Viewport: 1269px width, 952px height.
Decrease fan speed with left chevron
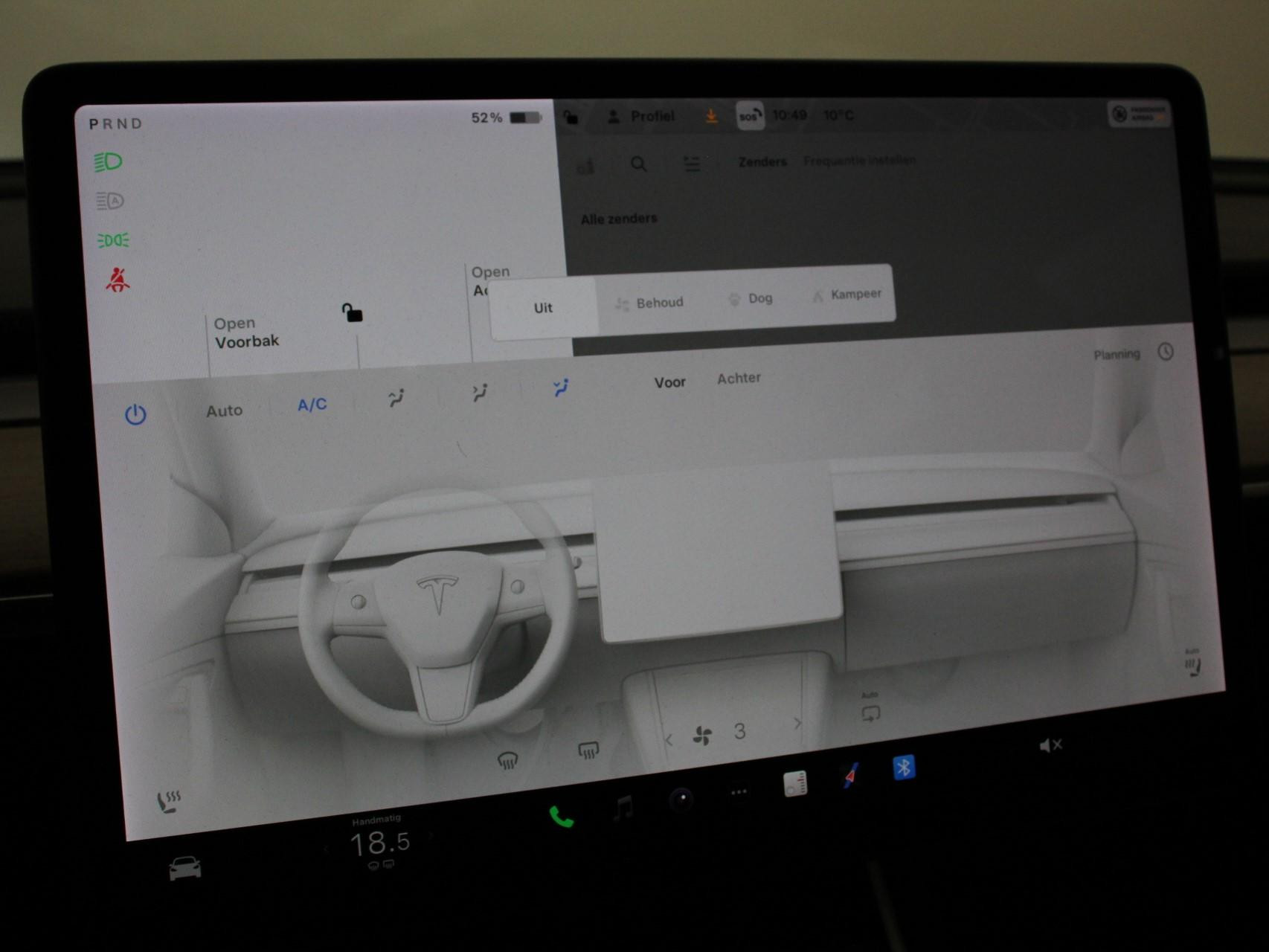point(669,740)
